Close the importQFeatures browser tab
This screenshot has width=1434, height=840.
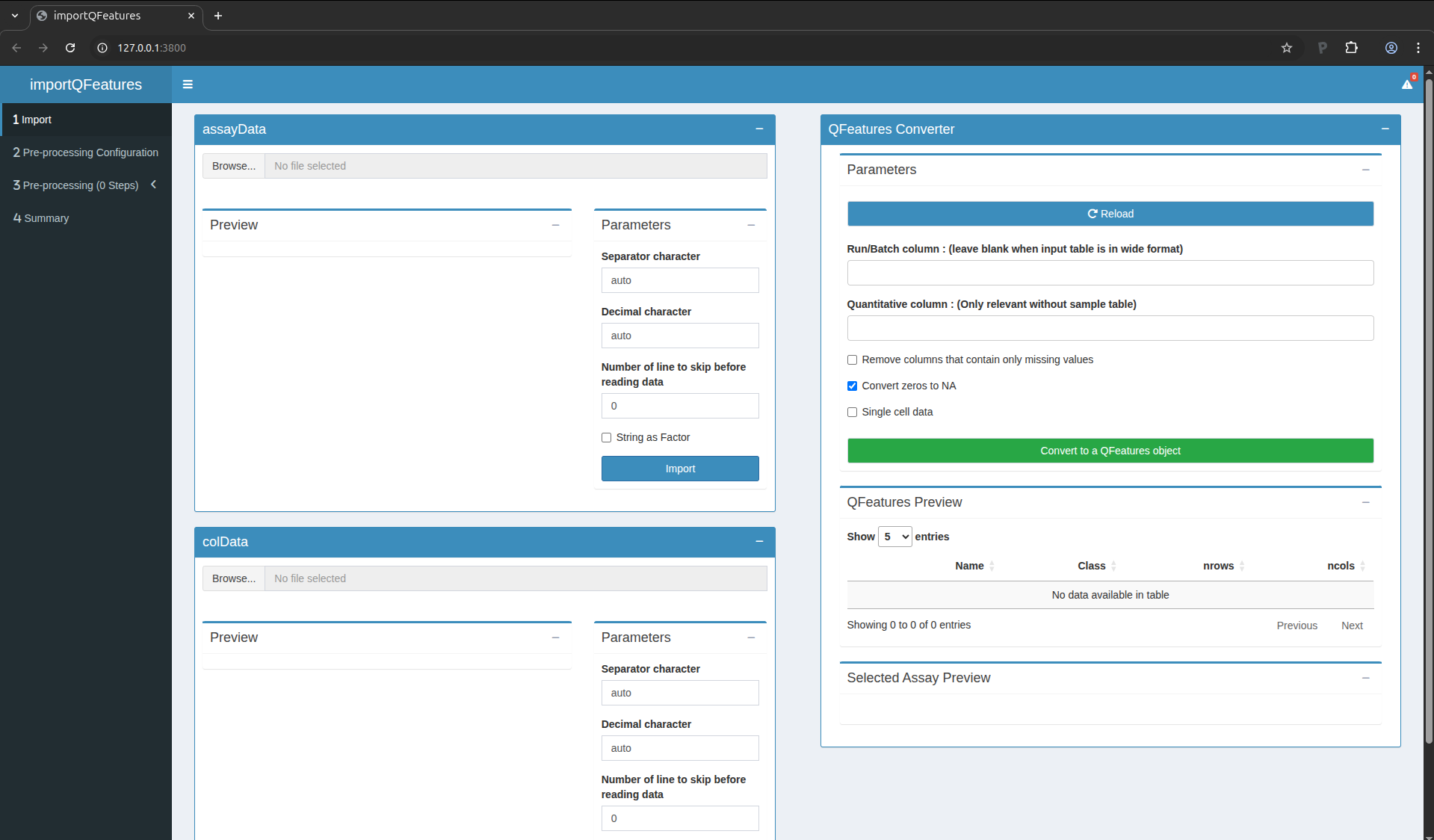(191, 16)
